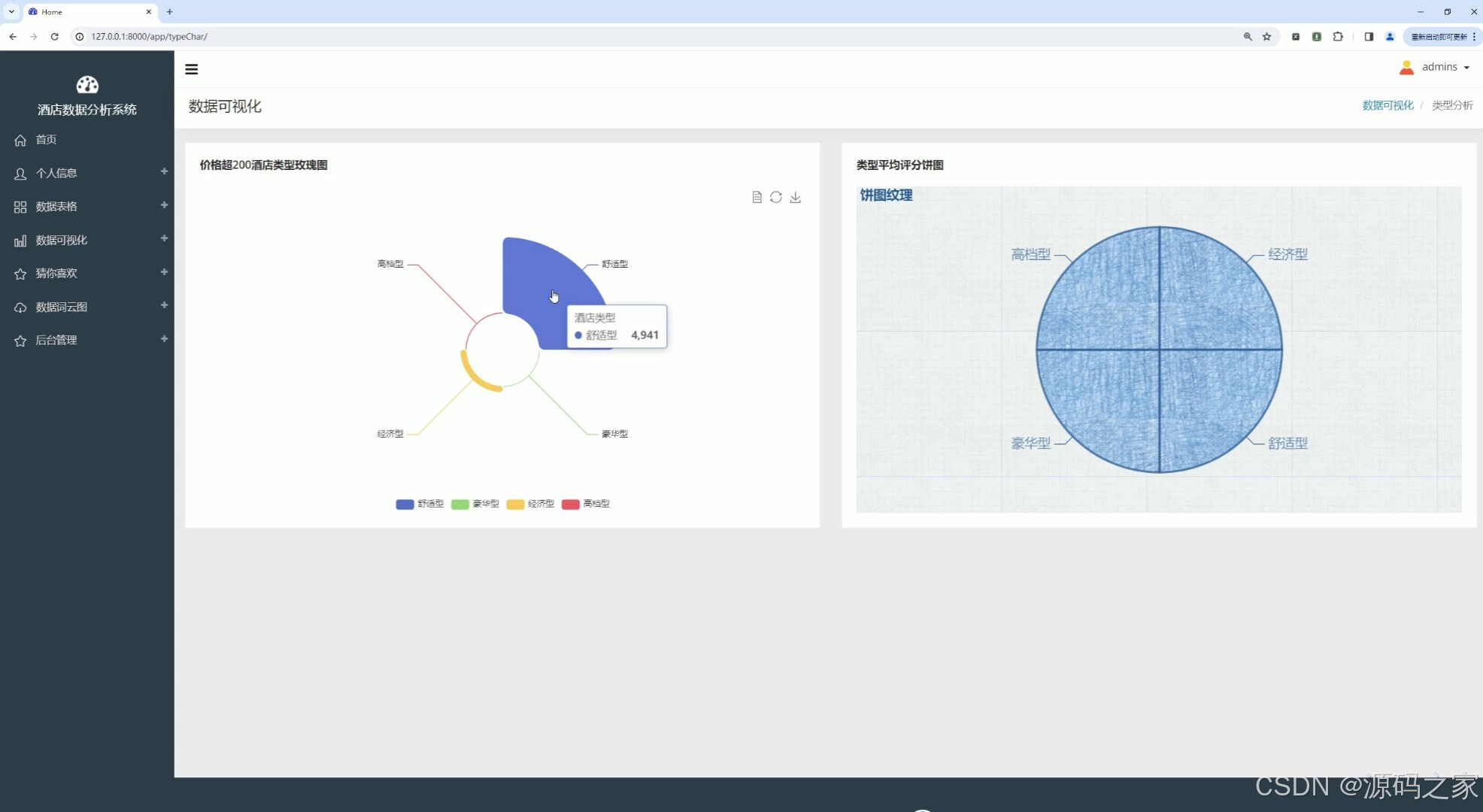Click the chart restore refresh icon
The width and height of the screenshot is (1483, 812).
776,197
